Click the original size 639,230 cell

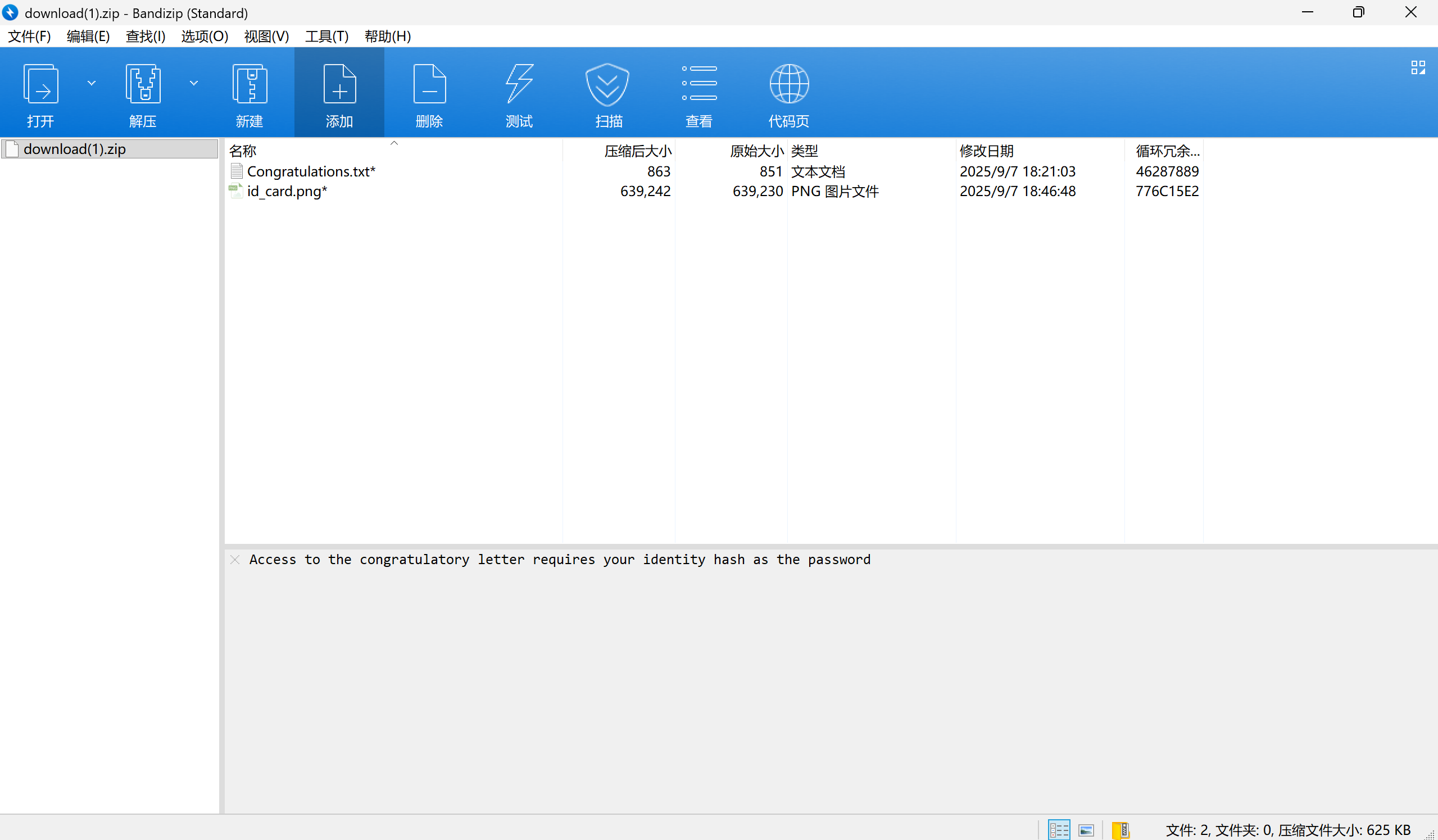tap(758, 191)
